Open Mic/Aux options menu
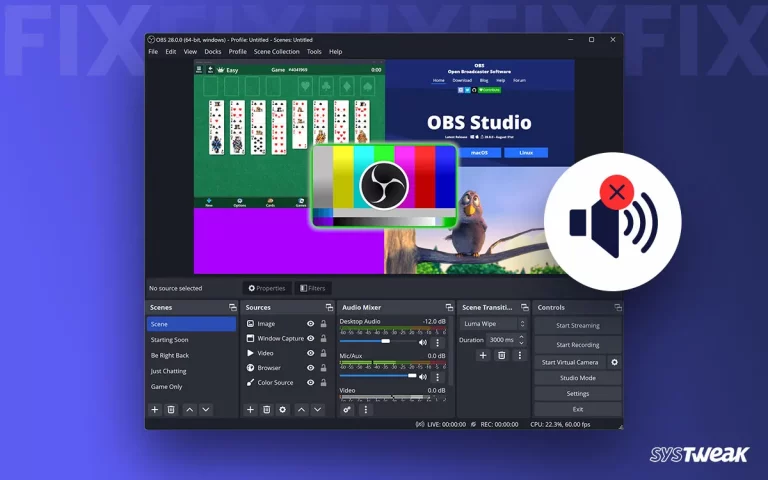Screen dimensions: 768x480 437,377
